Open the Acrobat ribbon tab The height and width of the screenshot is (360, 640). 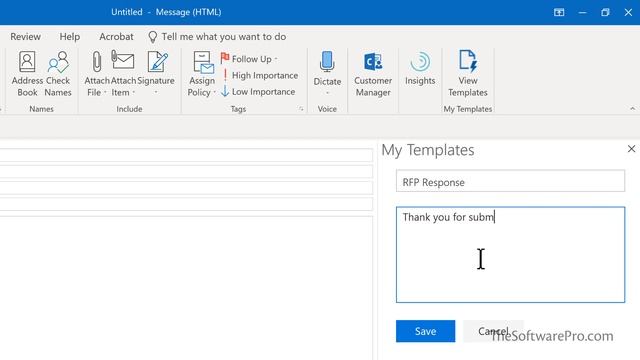[116, 37]
